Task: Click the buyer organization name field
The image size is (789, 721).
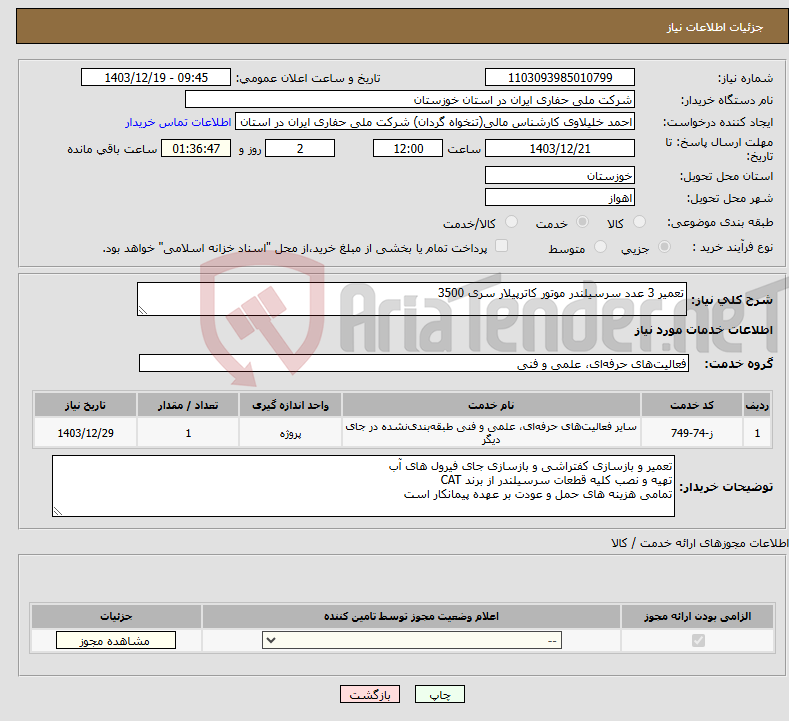Action: pos(410,100)
